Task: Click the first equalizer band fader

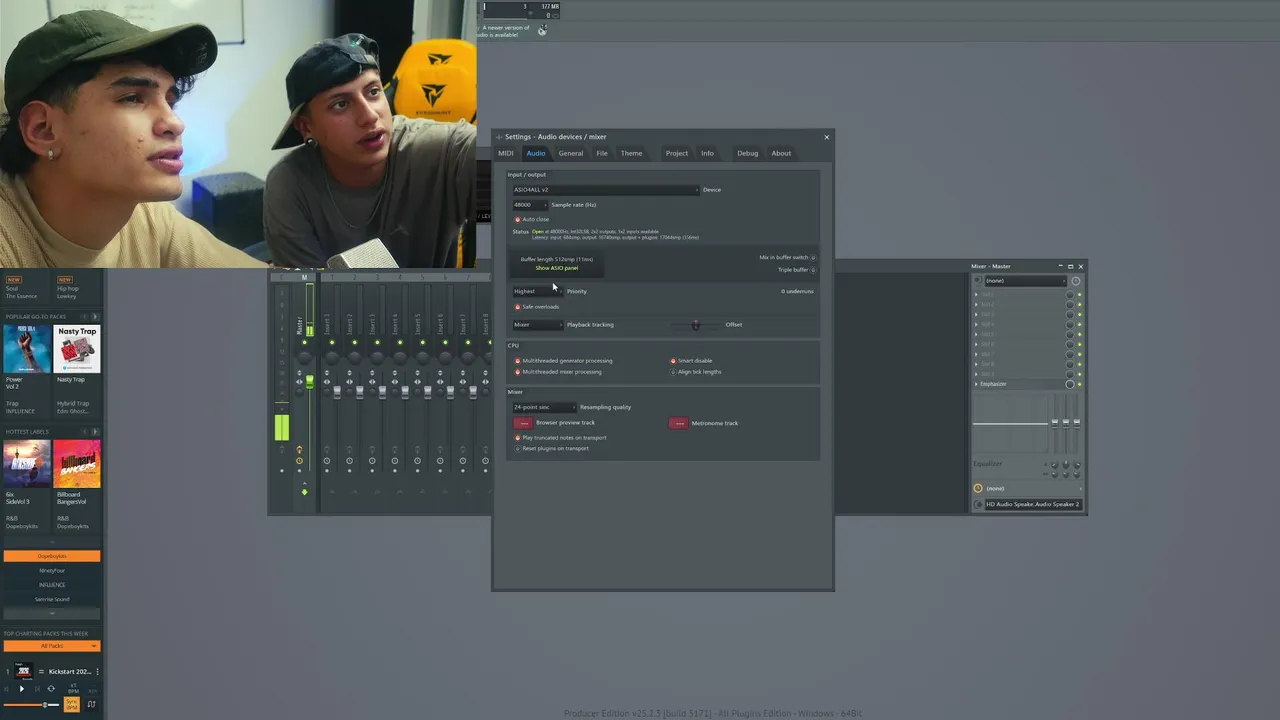Action: (1054, 422)
